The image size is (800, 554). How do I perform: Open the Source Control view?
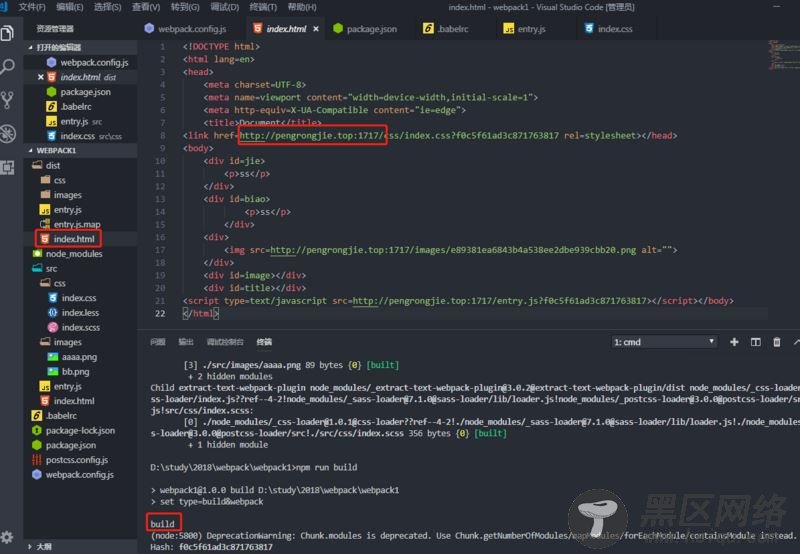[7, 100]
